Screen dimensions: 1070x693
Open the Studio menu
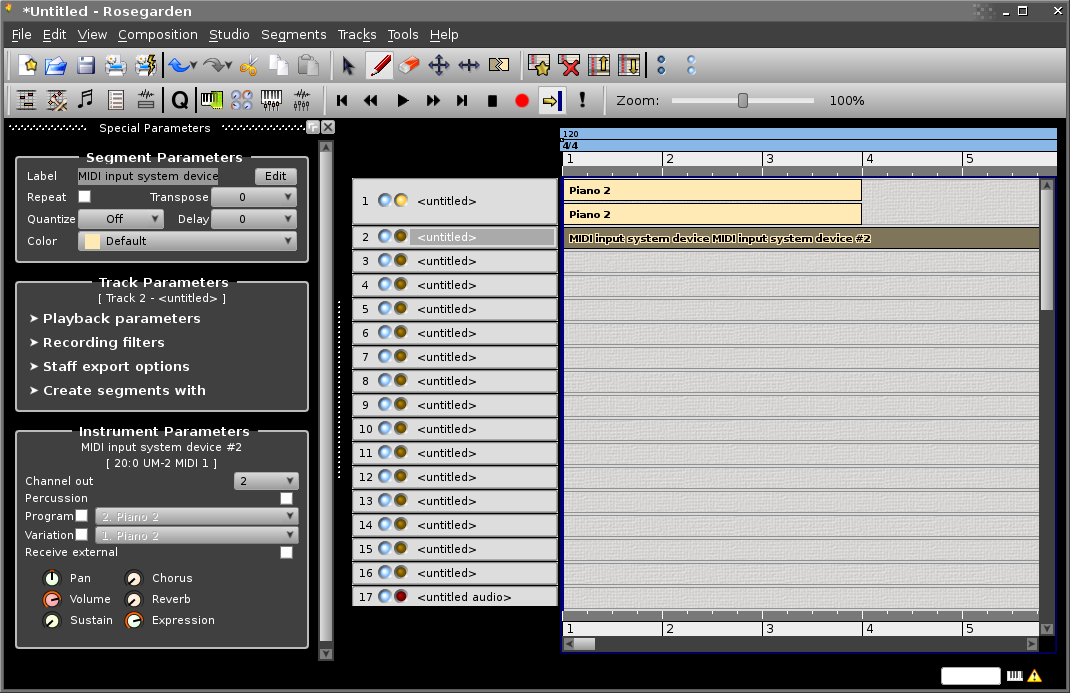pos(229,34)
